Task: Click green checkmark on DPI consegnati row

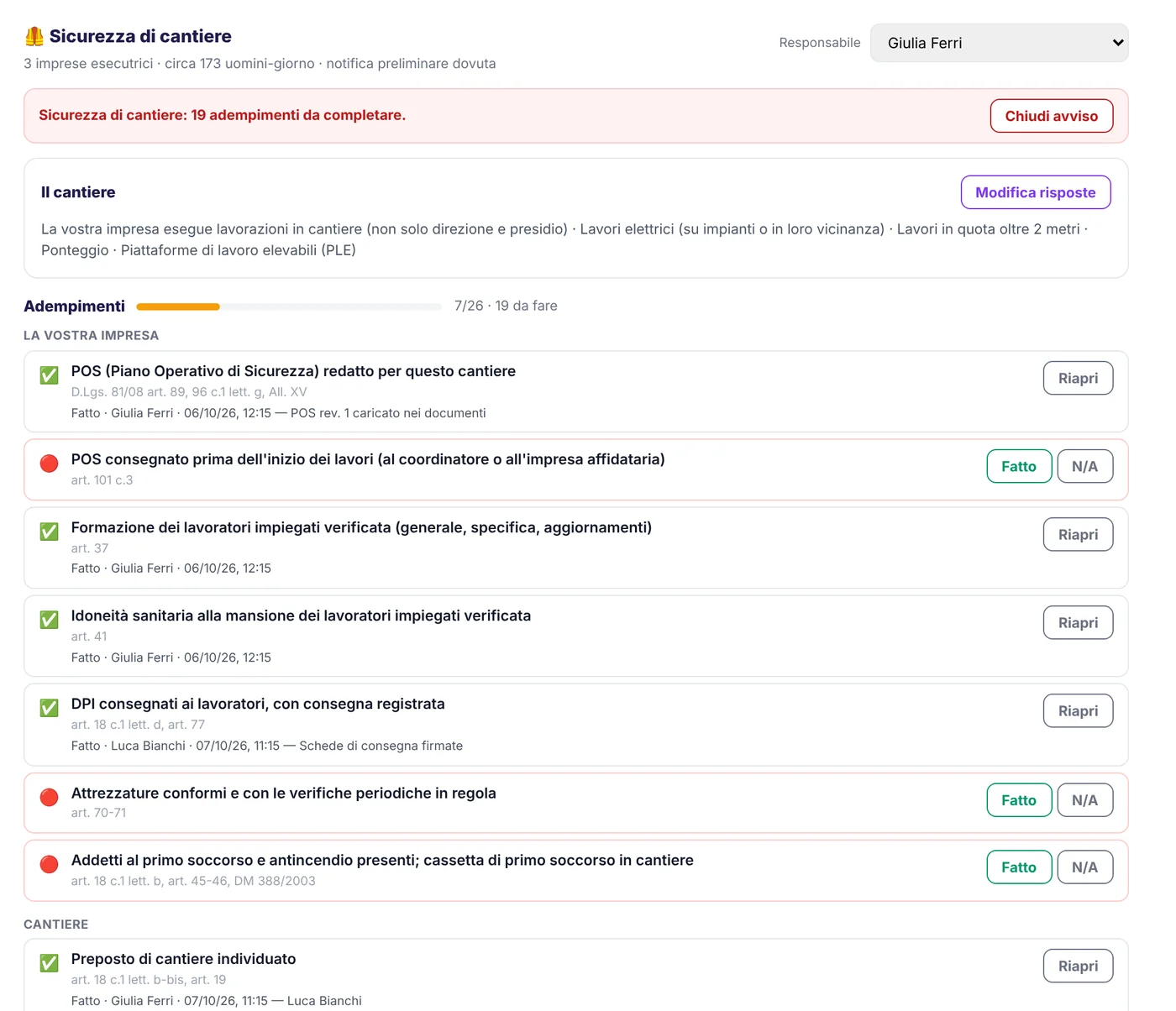Action: point(50,708)
